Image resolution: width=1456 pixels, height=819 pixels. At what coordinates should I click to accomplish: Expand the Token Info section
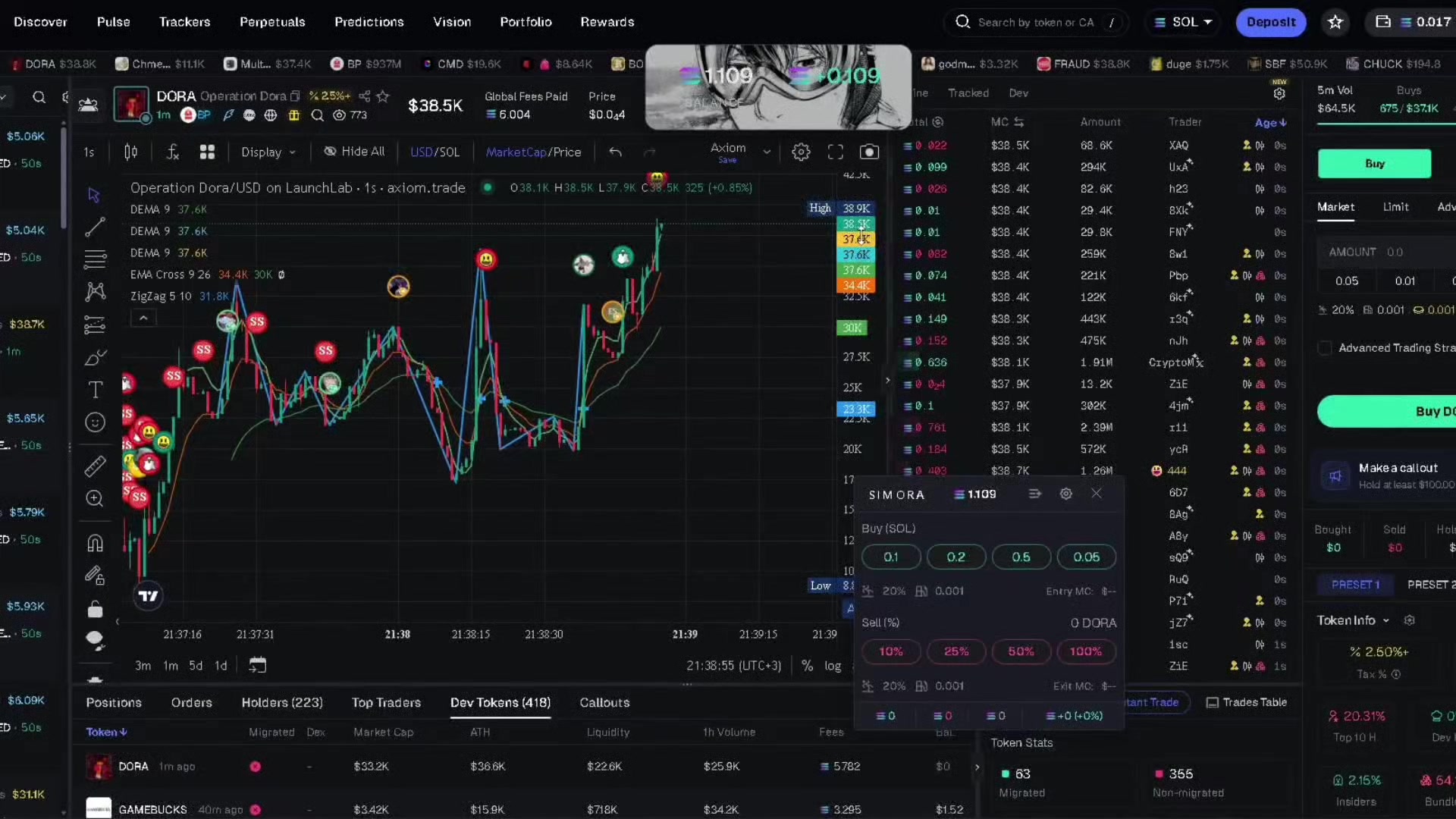[1354, 620]
